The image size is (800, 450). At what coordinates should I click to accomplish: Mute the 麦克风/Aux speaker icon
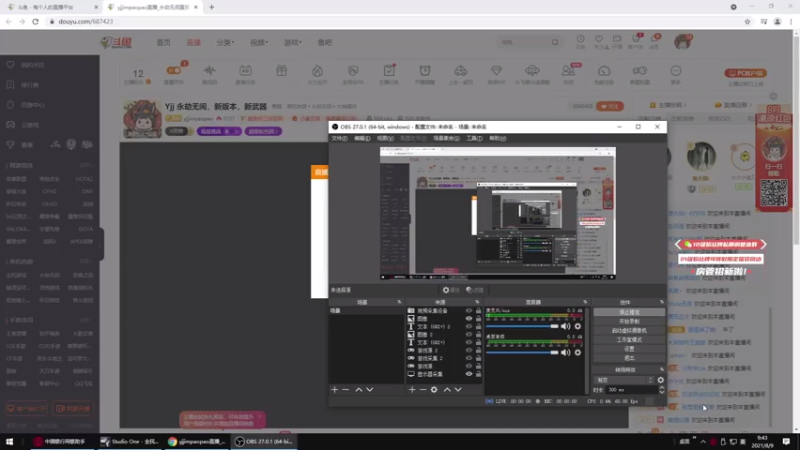[565, 326]
